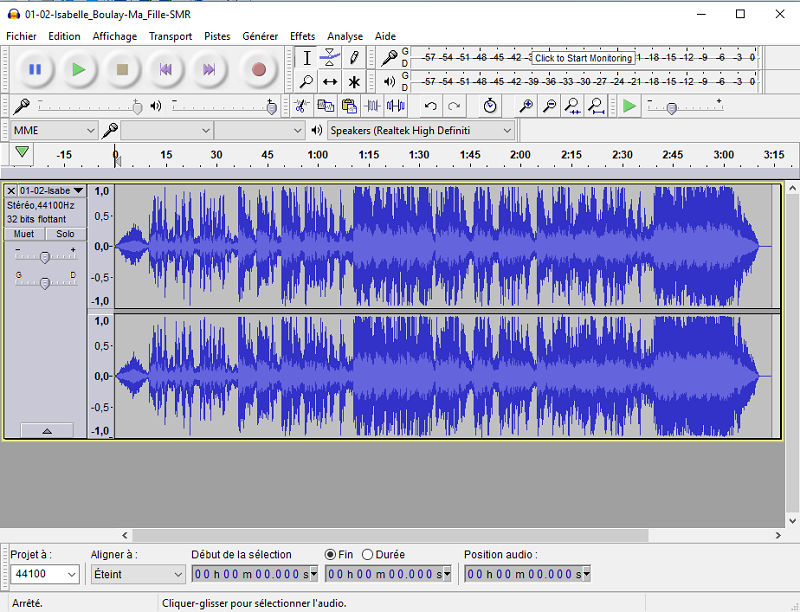Skip to end of track
The width and height of the screenshot is (800, 612).
(x=209, y=69)
